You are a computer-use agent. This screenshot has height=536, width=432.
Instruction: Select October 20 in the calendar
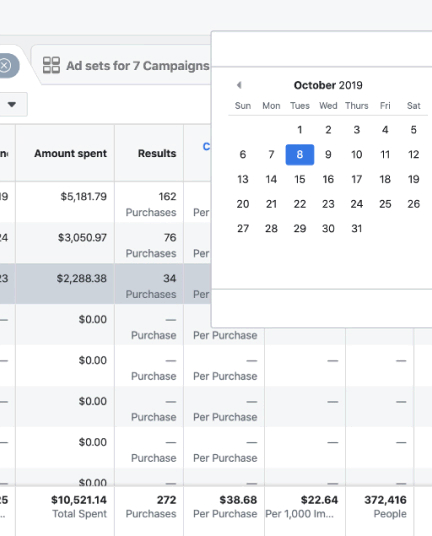243,204
